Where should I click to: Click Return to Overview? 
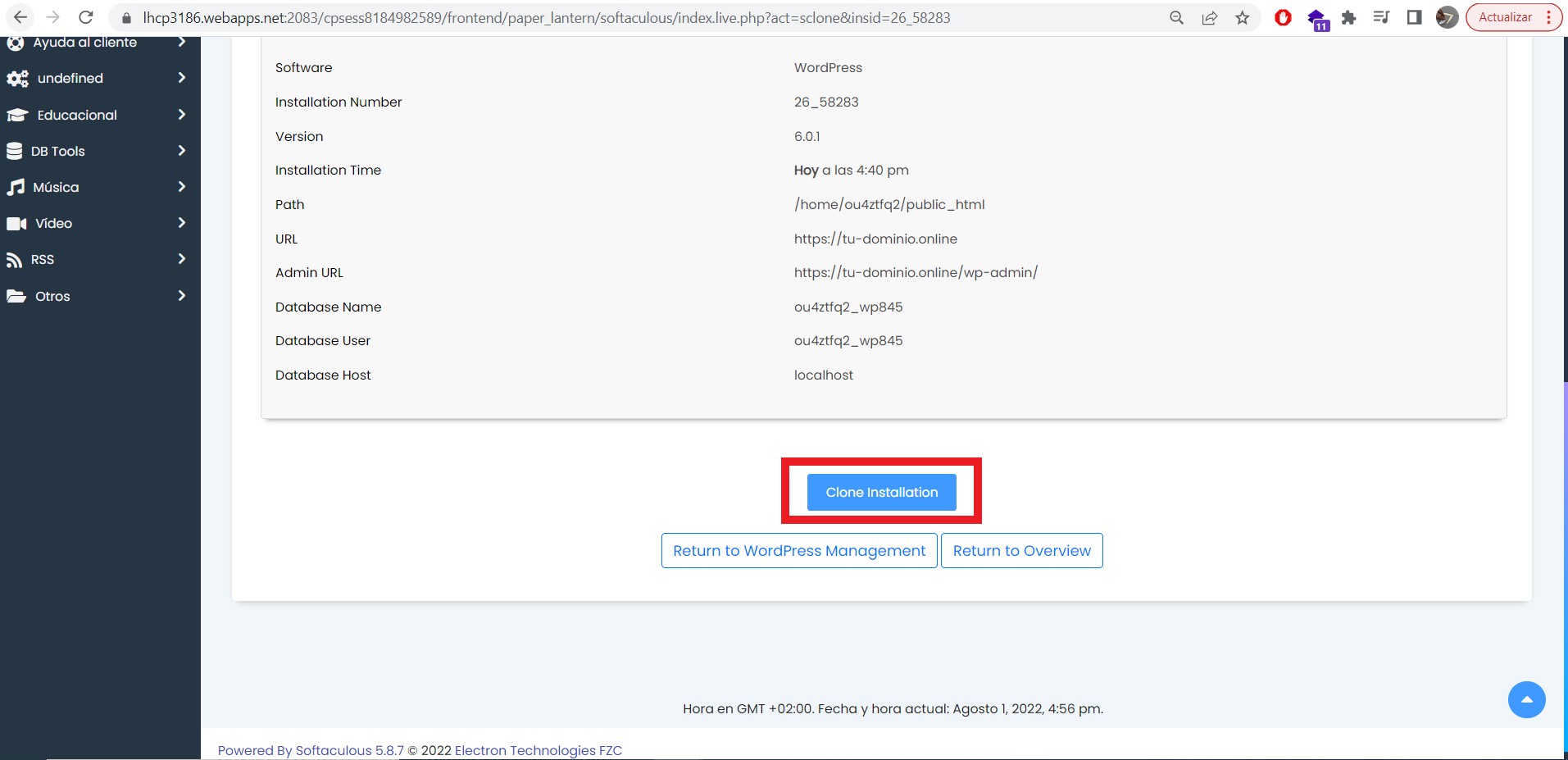(x=1021, y=551)
